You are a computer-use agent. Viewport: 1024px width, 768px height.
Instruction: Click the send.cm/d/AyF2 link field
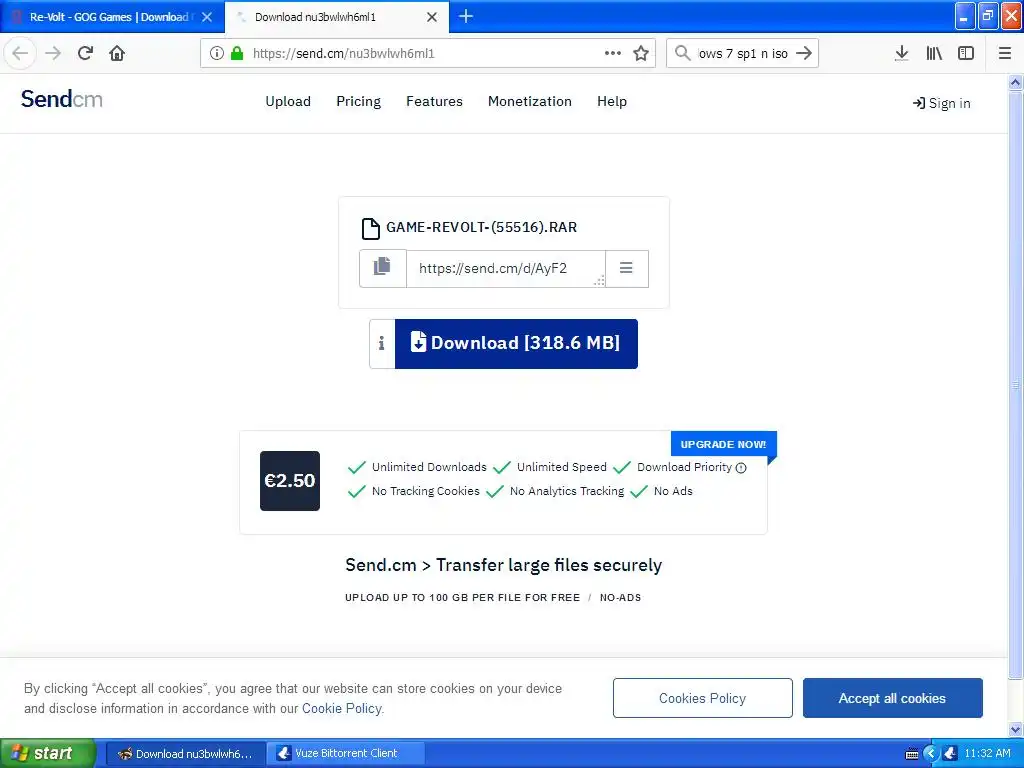(506, 268)
